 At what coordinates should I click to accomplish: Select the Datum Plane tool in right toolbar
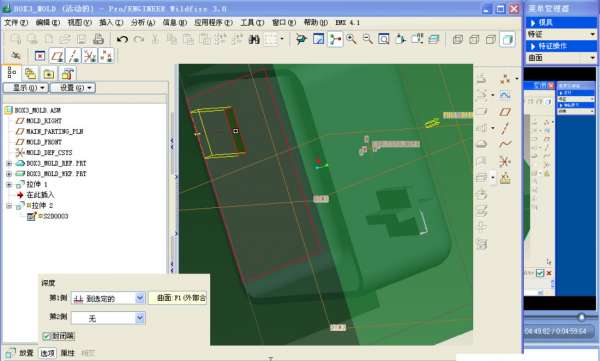point(505,112)
